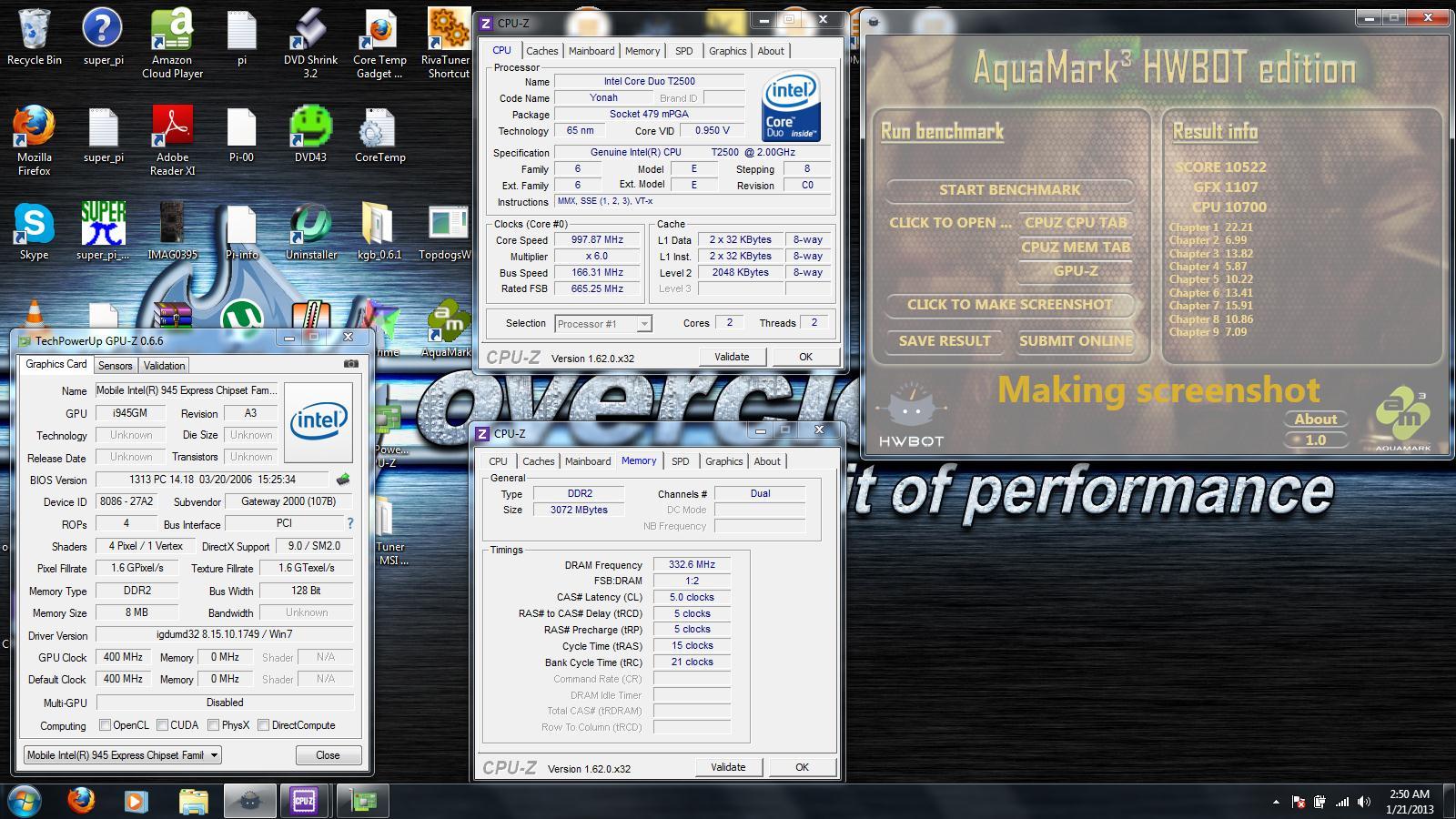Click the HWBOT logo in AquaMark
Screen dimensions: 1456x819
click(x=911, y=416)
